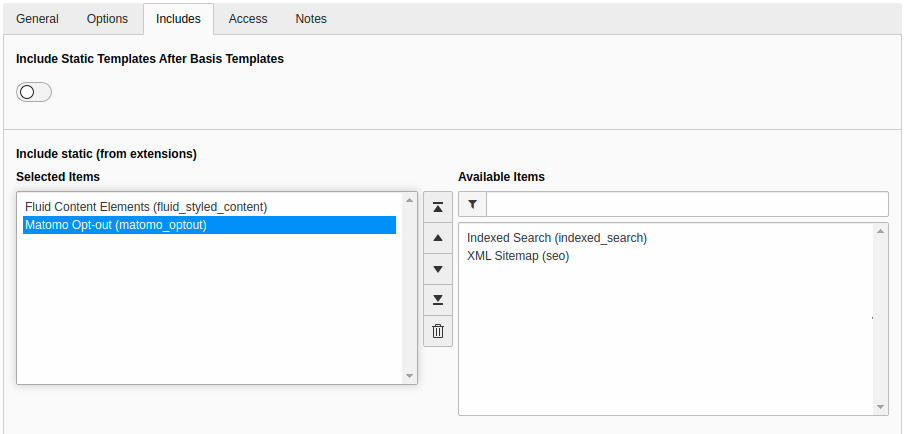The image size is (906, 434).
Task: Click Selected Items list scroll-up arrow
Action: [x=410, y=200]
